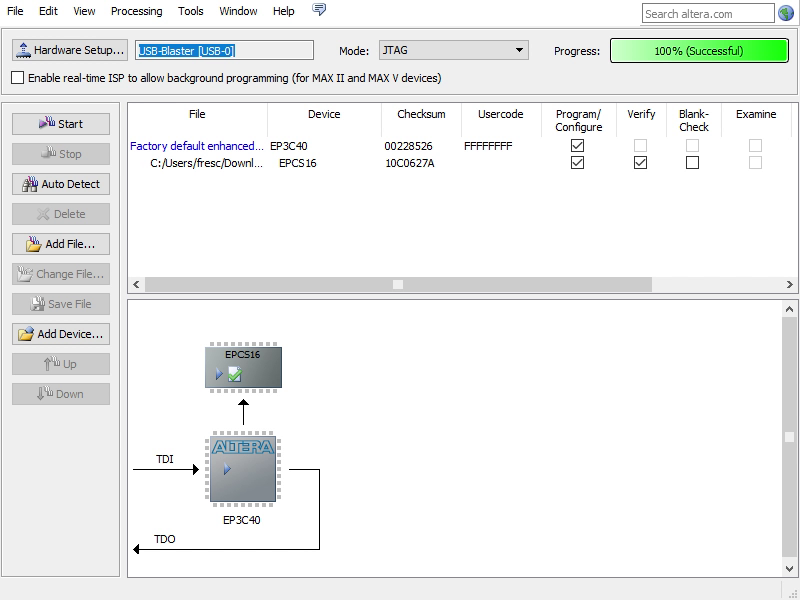Click the Search altera.com field
Screen dimensions: 800x600
click(x=708, y=14)
